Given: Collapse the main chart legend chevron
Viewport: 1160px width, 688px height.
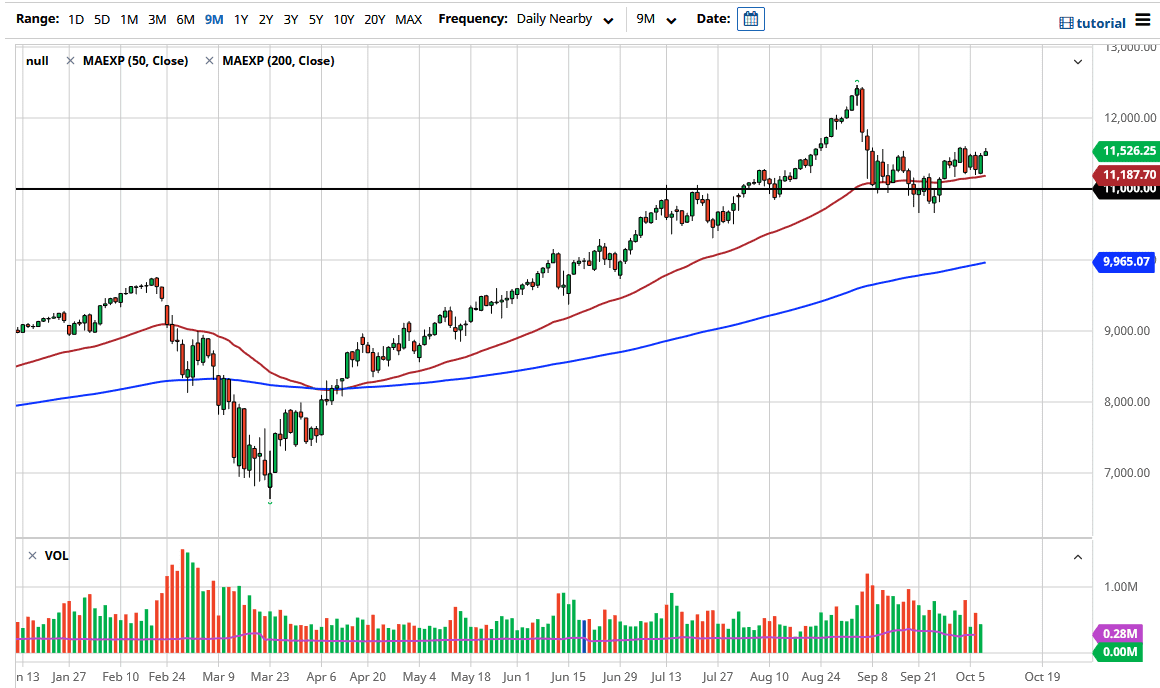Looking at the screenshot, I should (1078, 61).
